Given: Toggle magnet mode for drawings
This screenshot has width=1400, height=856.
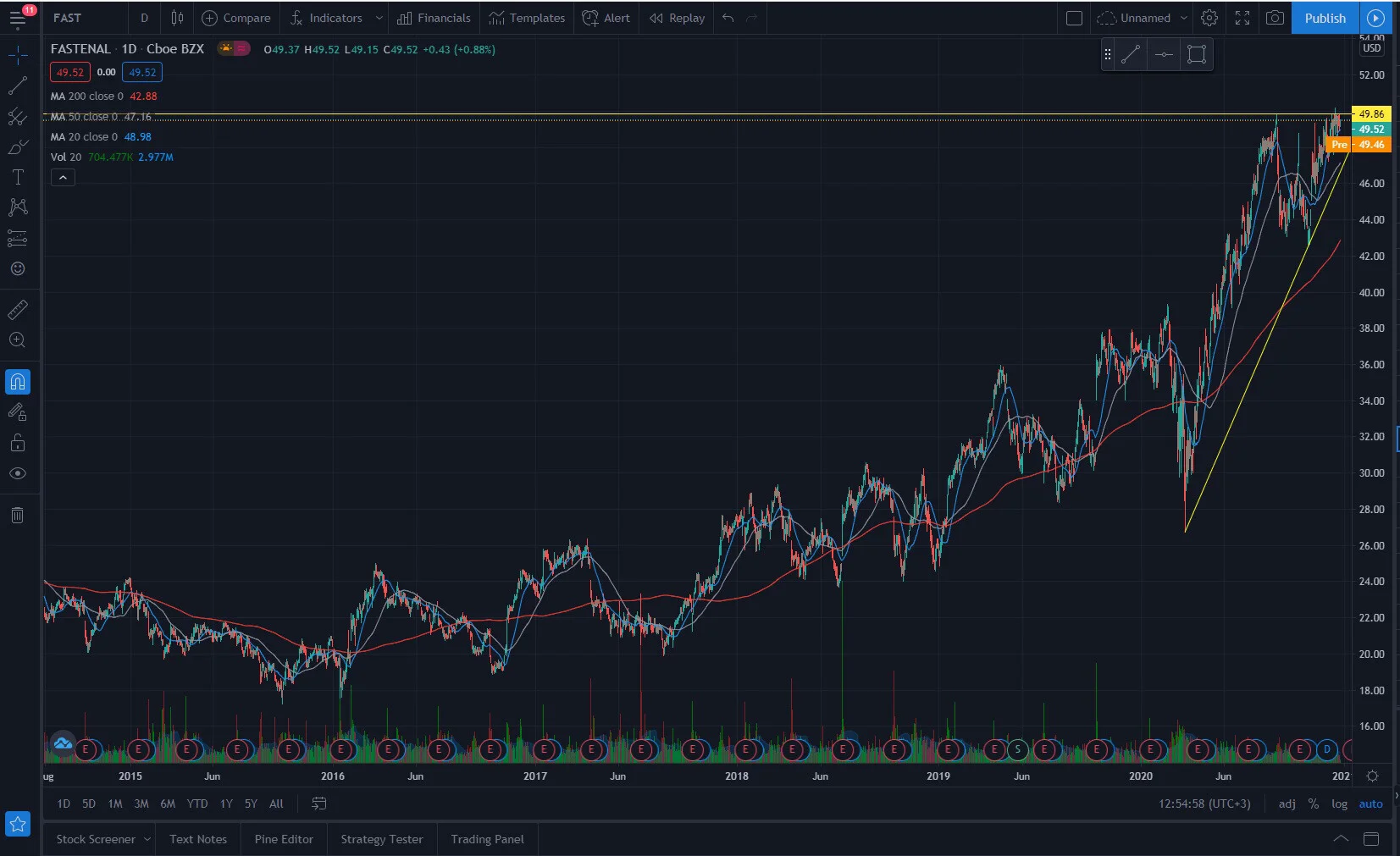Looking at the screenshot, I should (18, 382).
